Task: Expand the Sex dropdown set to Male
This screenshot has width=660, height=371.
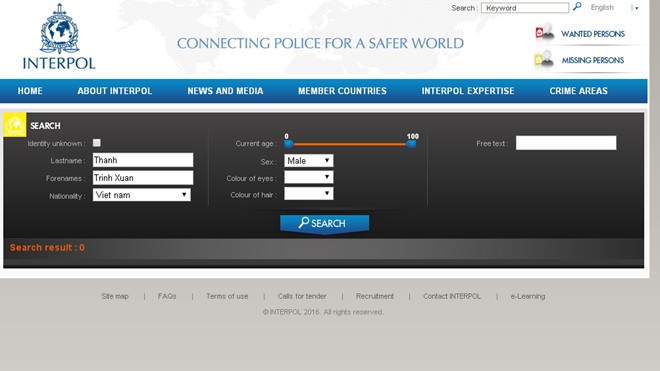Action: 309,160
